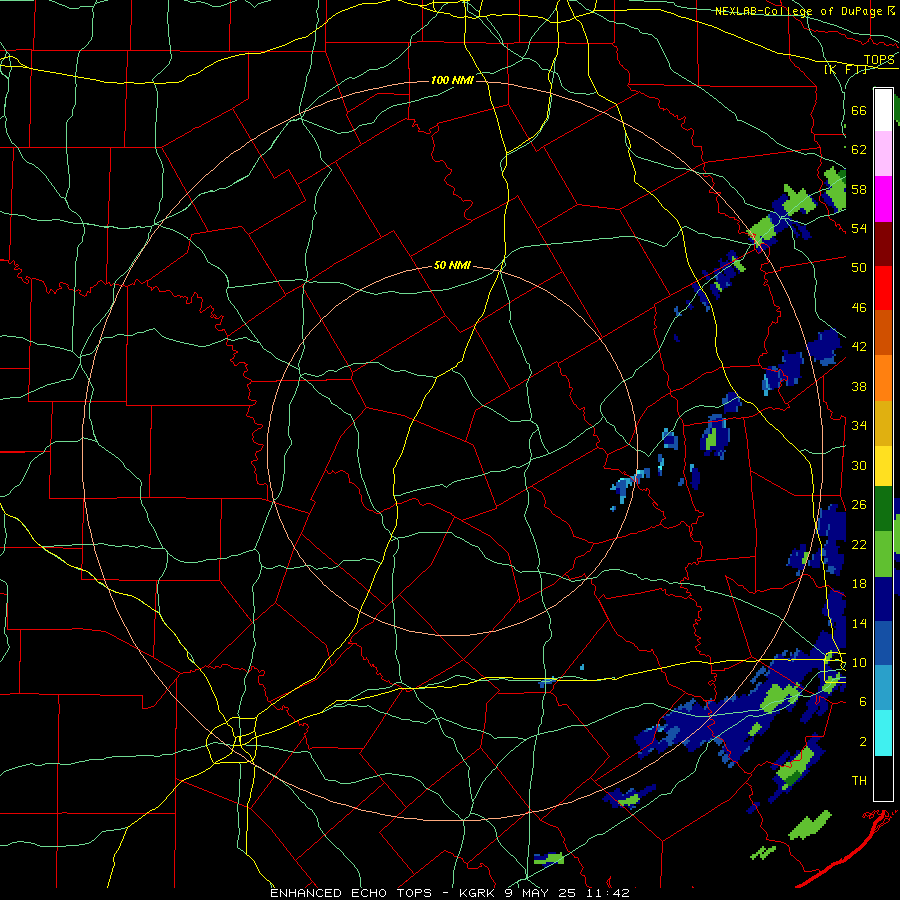This screenshot has height=900, width=900.
Task: Click the "50" scale label on legend
Action: pos(859,267)
